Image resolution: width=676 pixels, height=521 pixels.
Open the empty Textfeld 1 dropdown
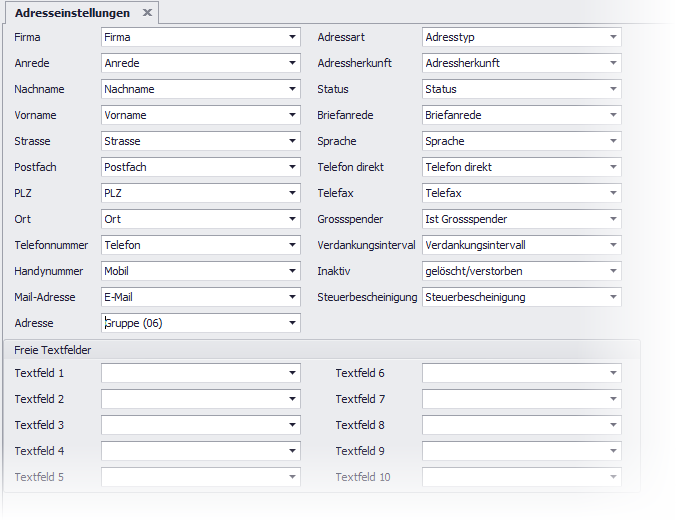(x=292, y=373)
